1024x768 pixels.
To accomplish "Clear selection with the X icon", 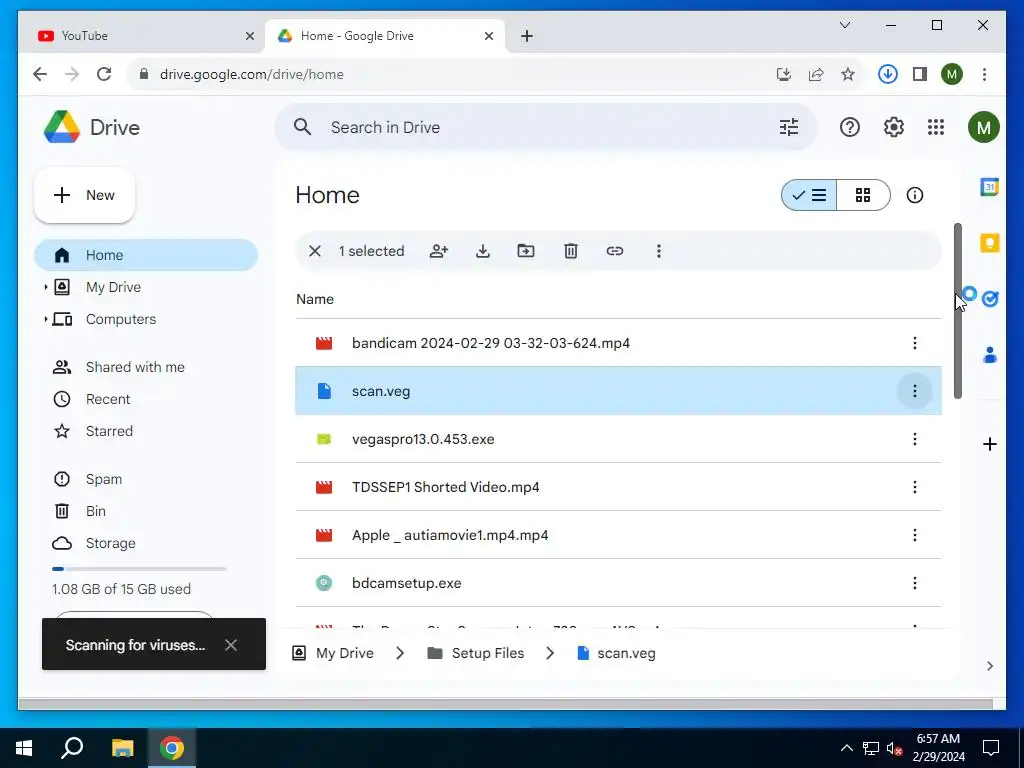I will pos(315,251).
